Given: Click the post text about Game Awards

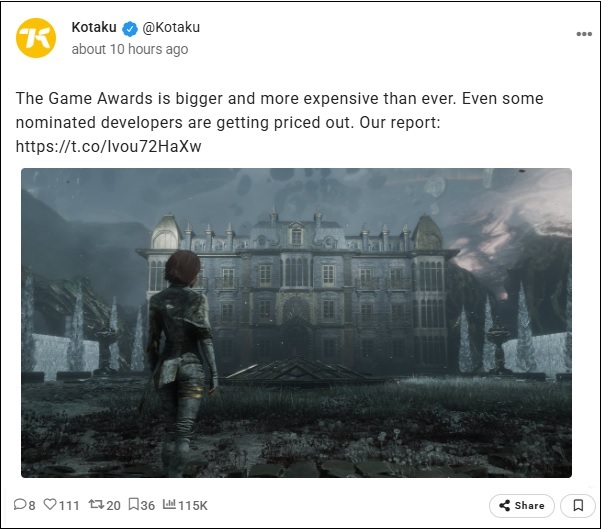Looking at the screenshot, I should pyautogui.click(x=280, y=111).
